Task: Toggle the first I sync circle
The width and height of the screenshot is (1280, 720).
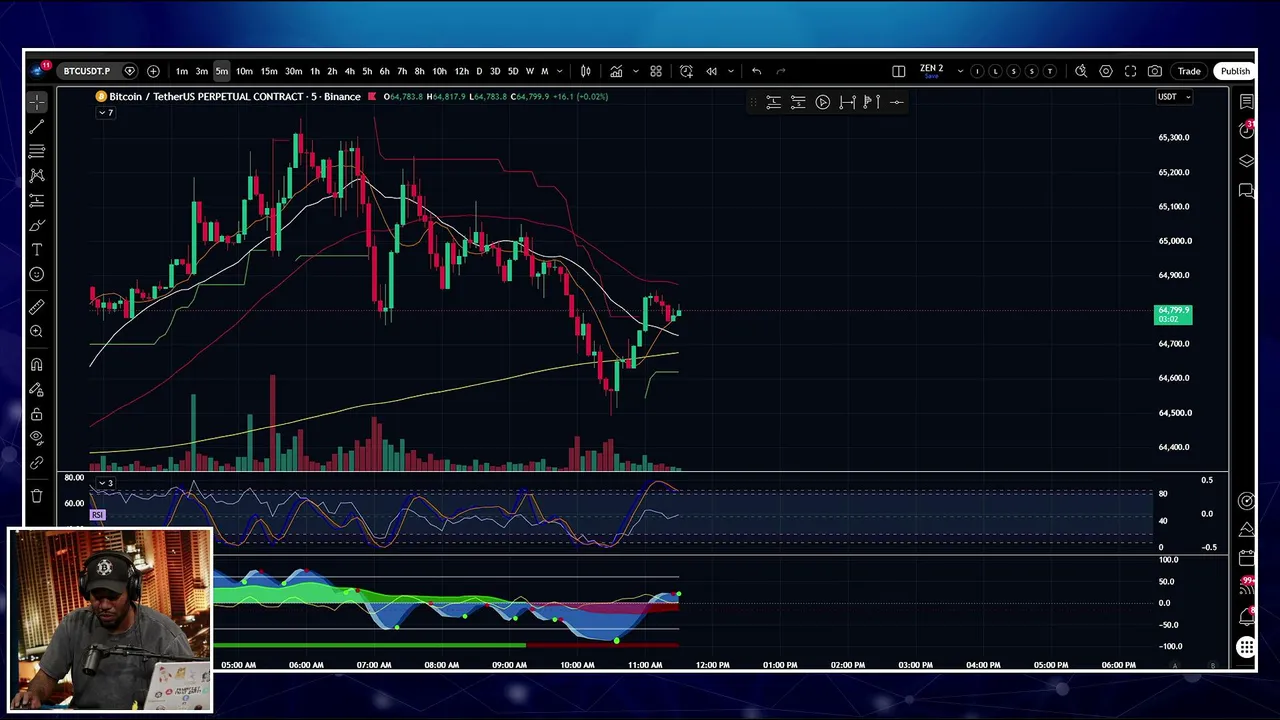Action: pyautogui.click(x=977, y=71)
